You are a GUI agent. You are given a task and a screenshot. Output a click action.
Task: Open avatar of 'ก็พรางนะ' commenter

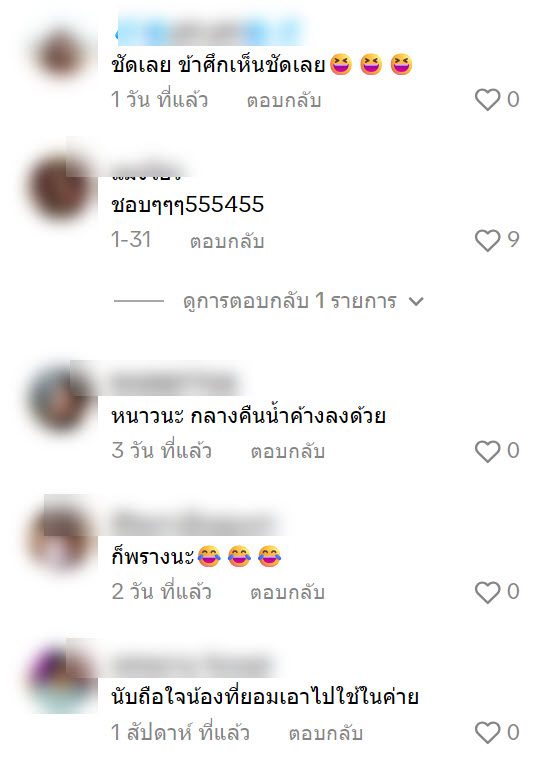click(61, 540)
